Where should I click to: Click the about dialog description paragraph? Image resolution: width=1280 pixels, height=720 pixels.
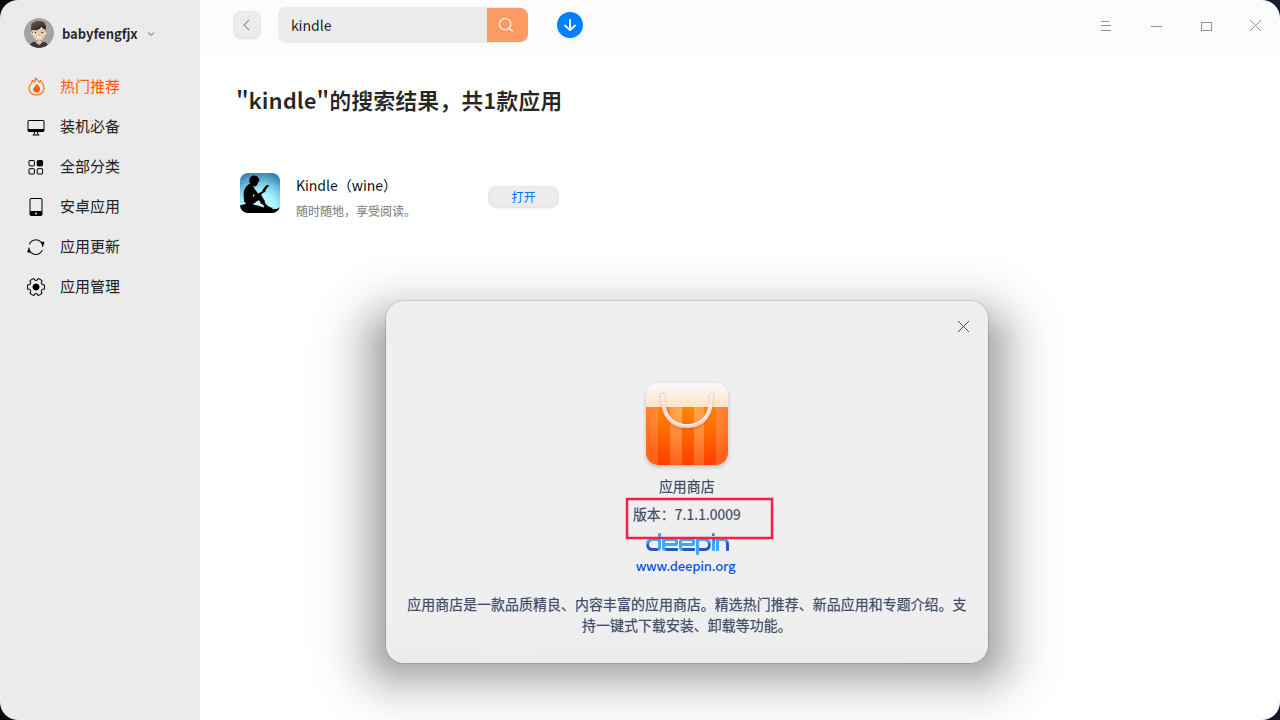(687, 616)
